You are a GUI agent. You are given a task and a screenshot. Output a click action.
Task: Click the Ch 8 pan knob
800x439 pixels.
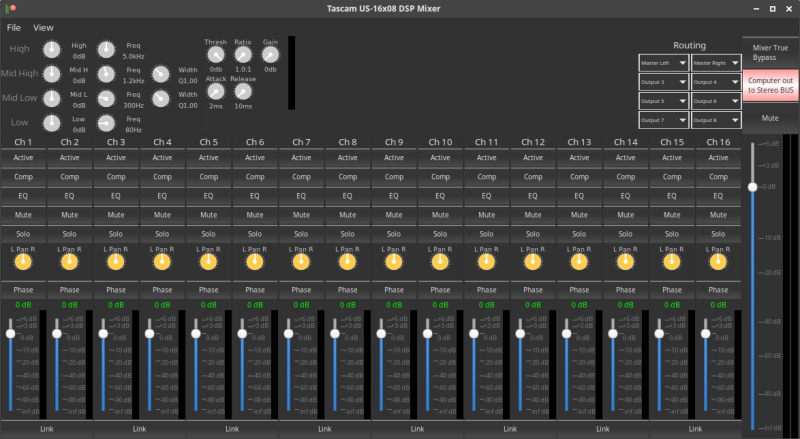pyautogui.click(x=347, y=262)
